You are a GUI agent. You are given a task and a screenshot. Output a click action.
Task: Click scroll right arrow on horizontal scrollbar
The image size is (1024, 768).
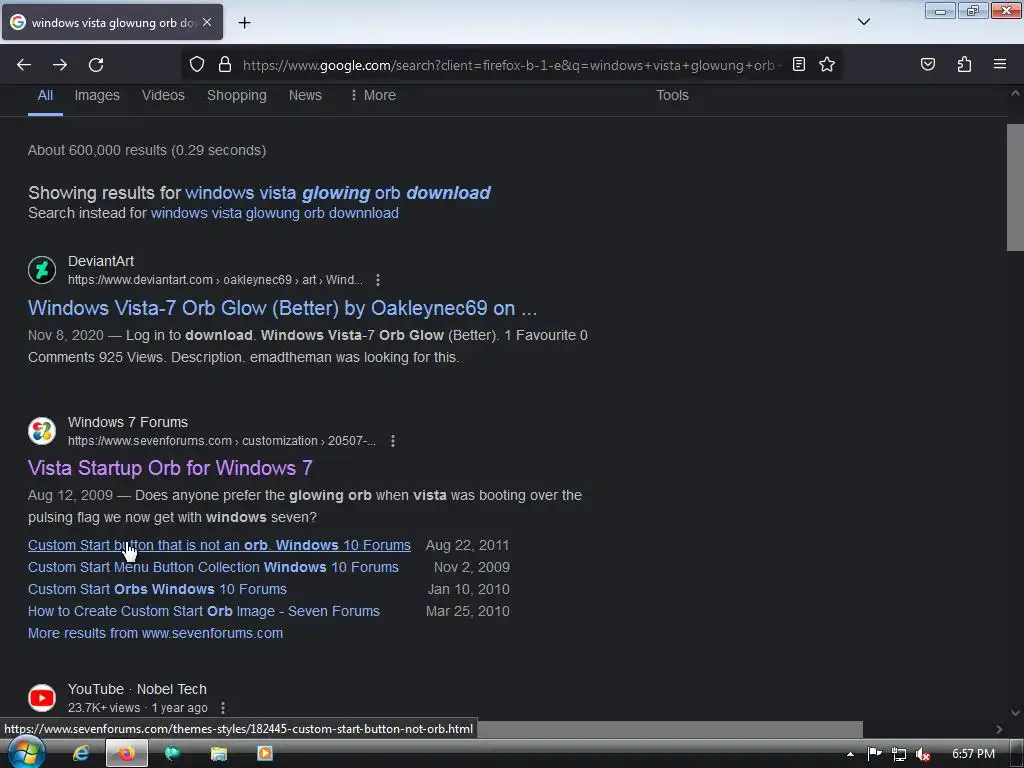pos(999,729)
